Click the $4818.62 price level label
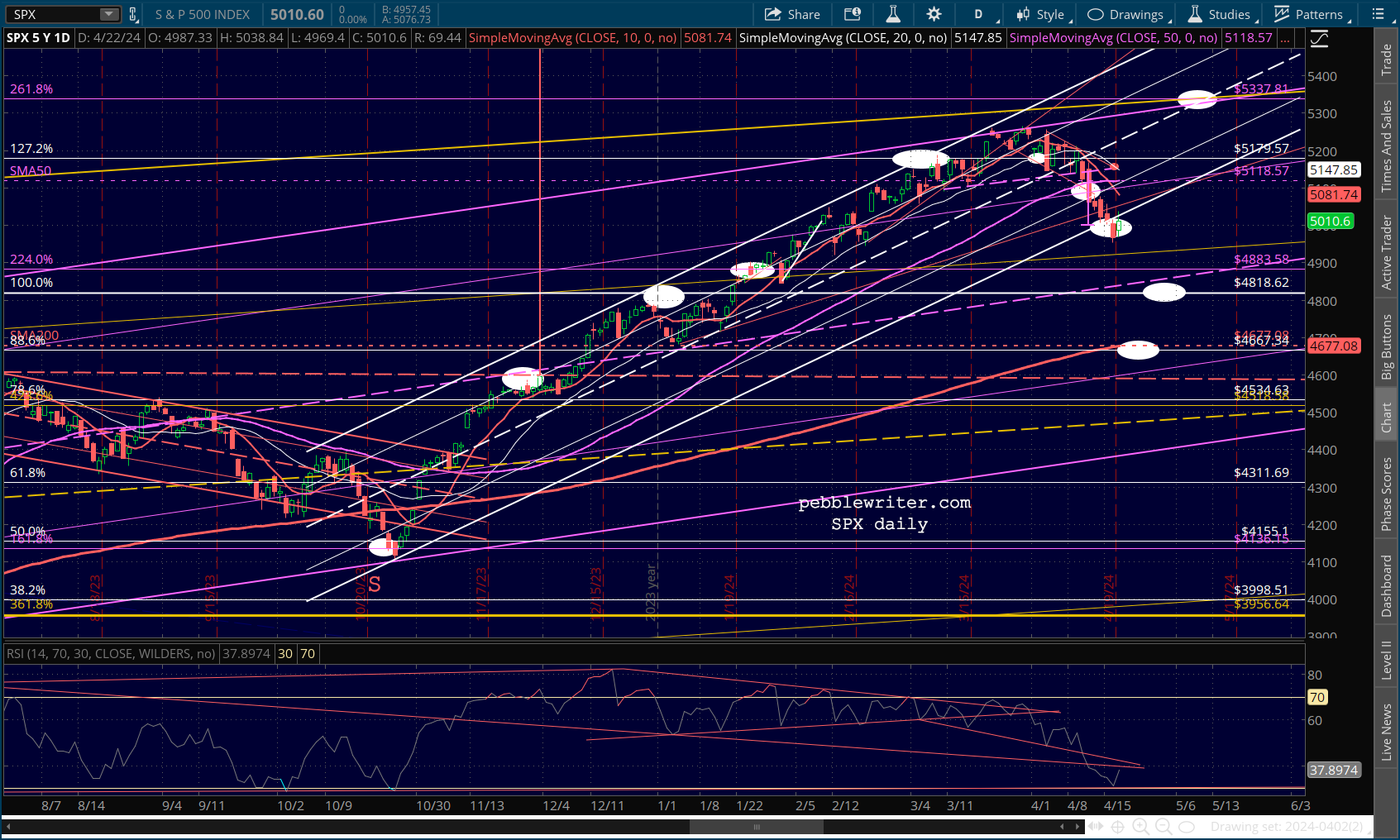Screen dimensions: 1400x840 point(1261,283)
